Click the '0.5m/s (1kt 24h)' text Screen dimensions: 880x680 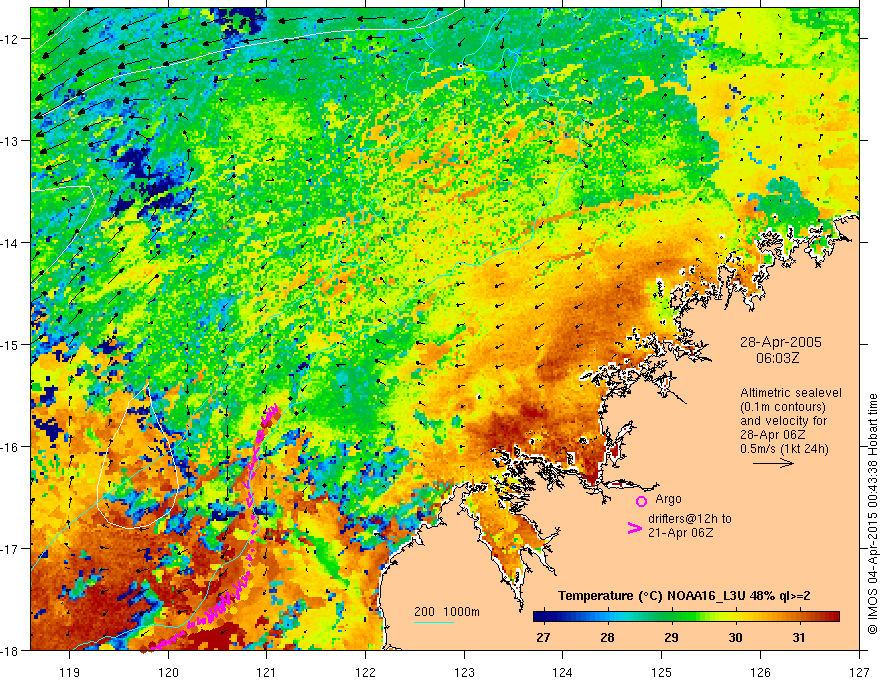pyautogui.click(x=784, y=449)
